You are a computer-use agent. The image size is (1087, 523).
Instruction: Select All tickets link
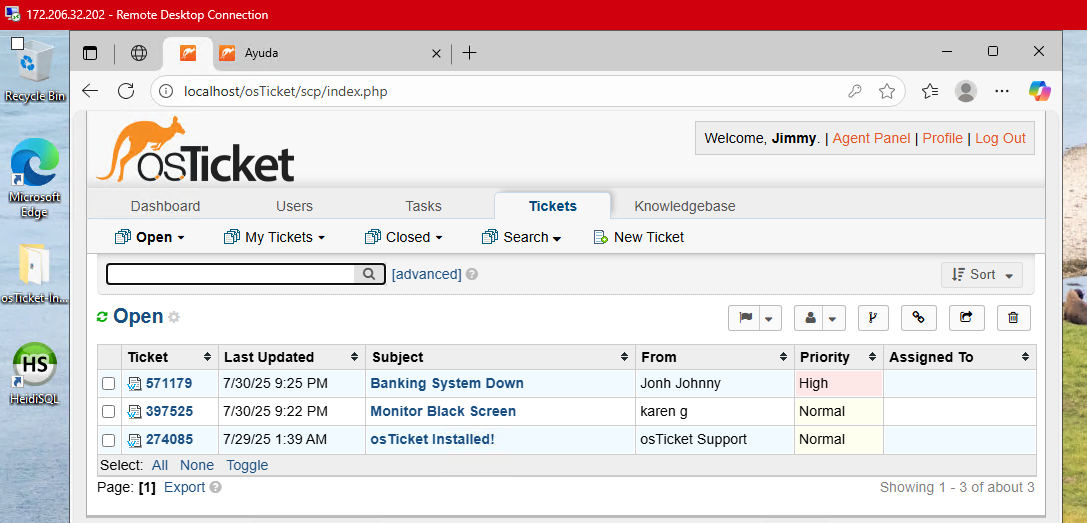159,465
